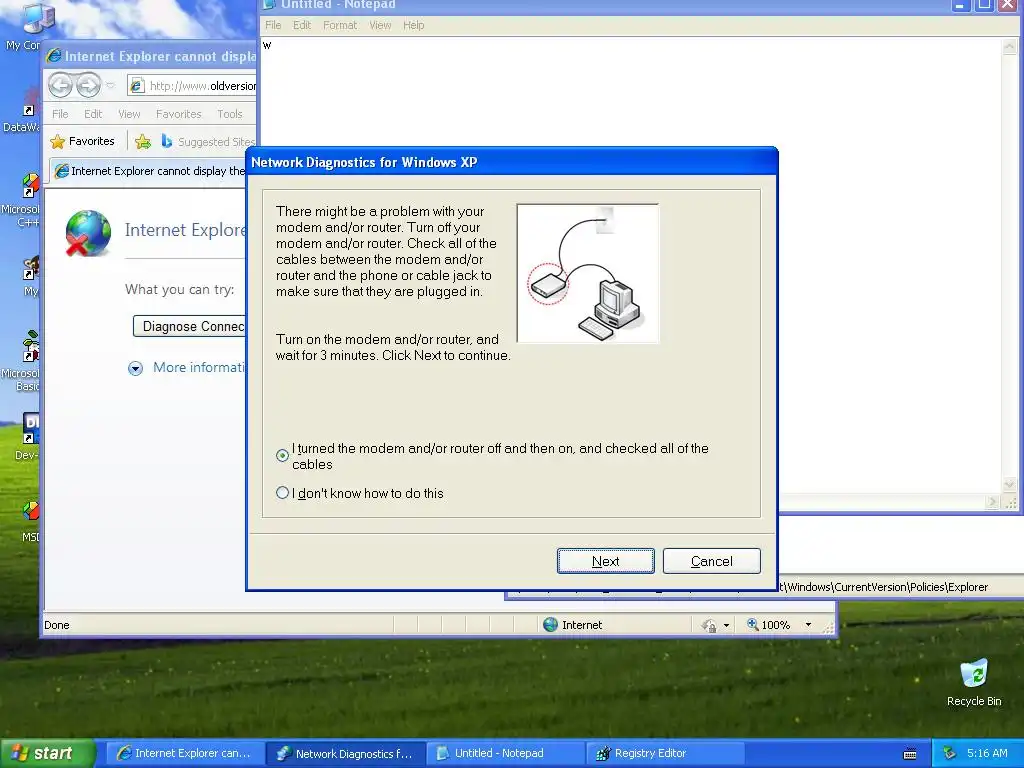This screenshot has height=768, width=1024.
Task: Click modem and computer illustration in dialog
Action: click(x=588, y=273)
